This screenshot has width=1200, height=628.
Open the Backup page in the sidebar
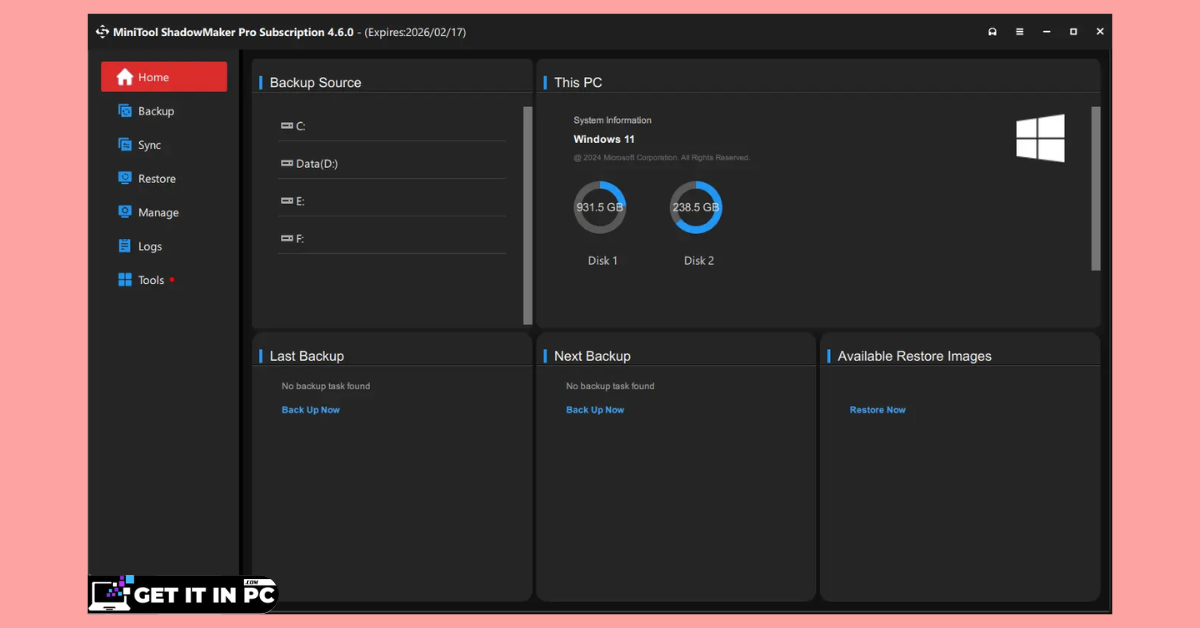[x=164, y=111]
